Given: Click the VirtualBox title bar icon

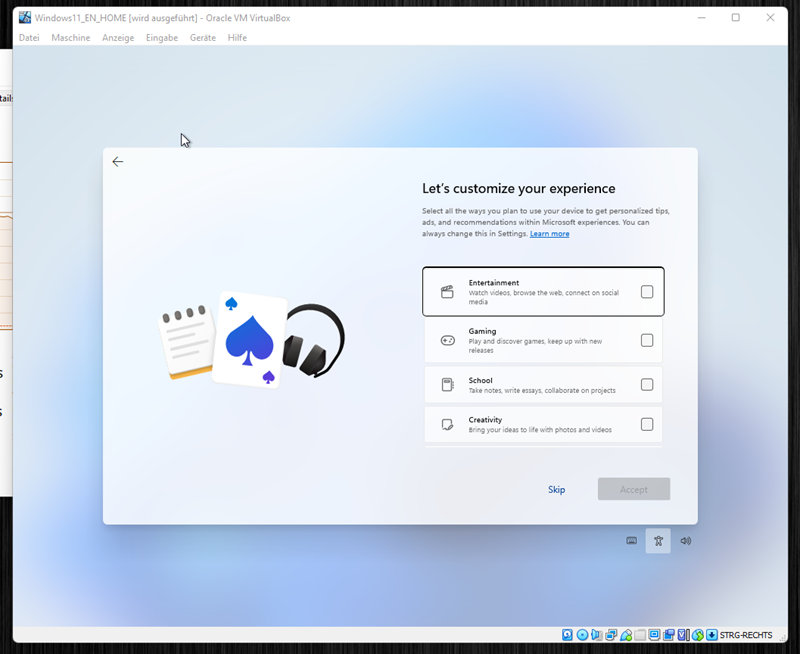Looking at the screenshot, I should [x=25, y=17].
